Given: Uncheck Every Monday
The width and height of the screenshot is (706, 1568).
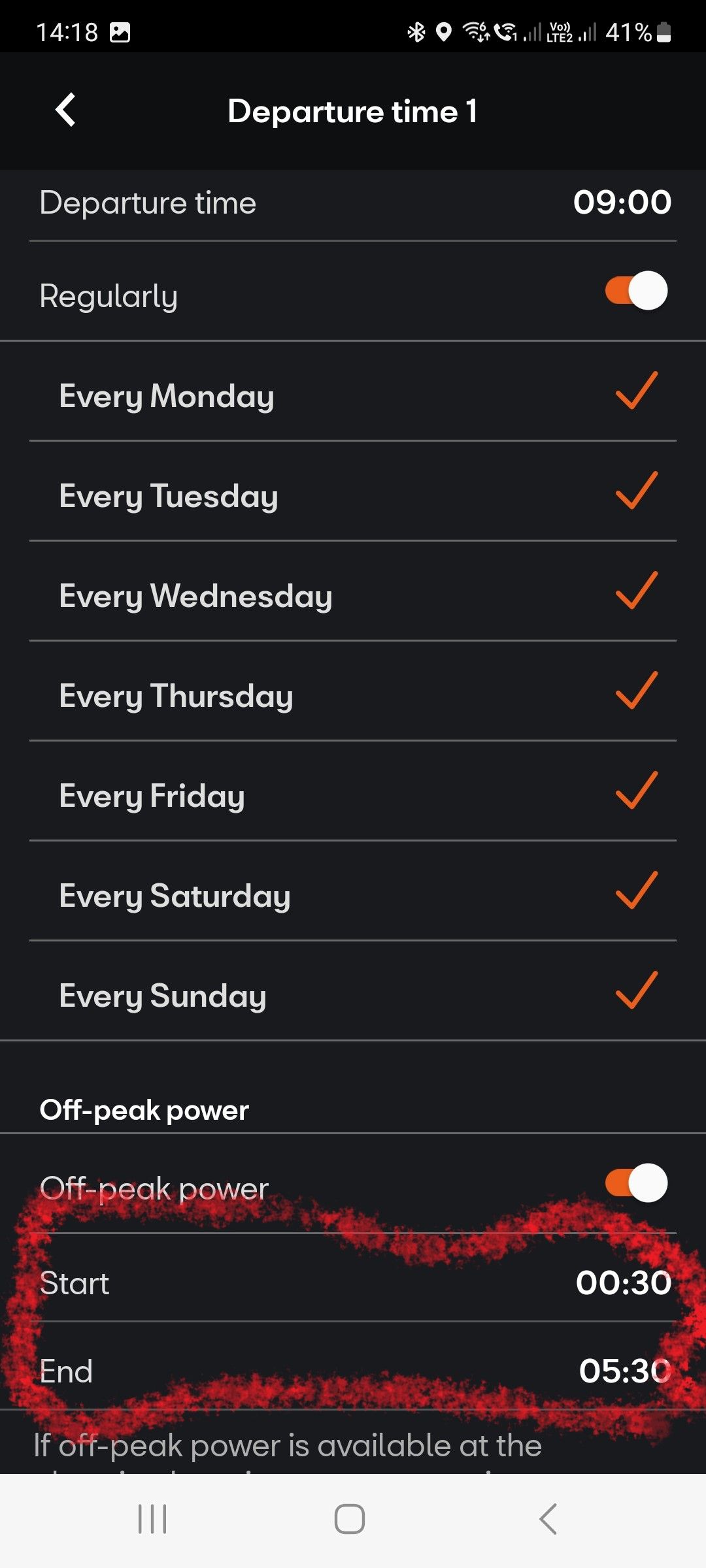Looking at the screenshot, I should click(x=636, y=391).
